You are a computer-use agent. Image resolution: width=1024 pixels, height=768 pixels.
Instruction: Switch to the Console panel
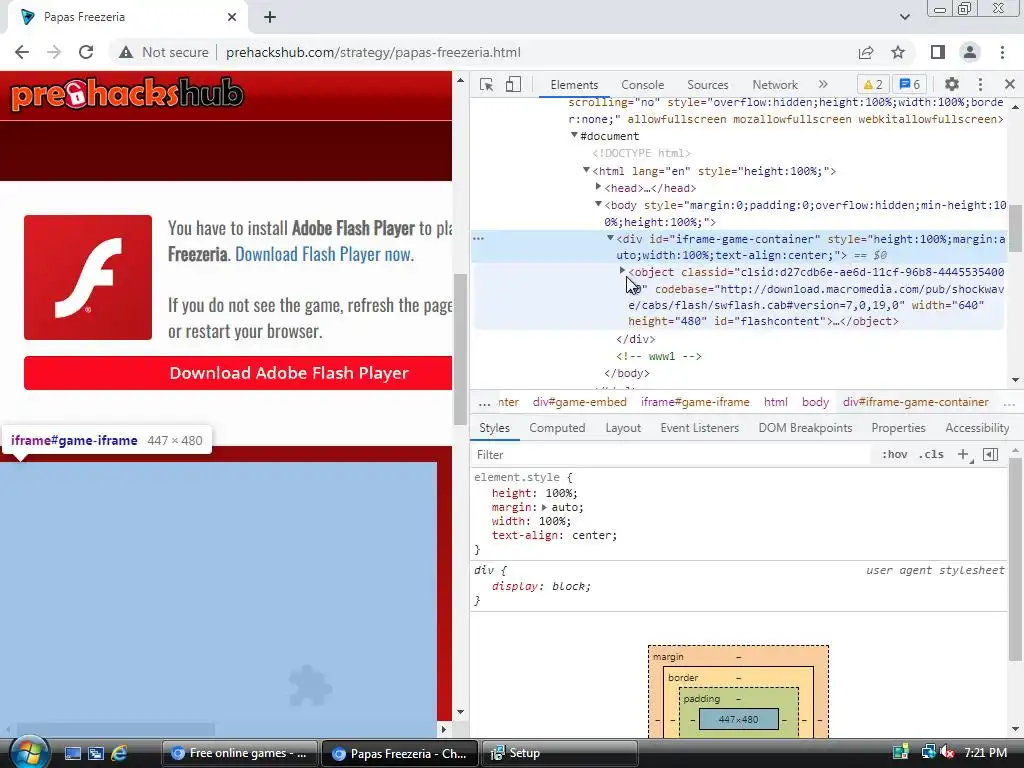pyautogui.click(x=643, y=85)
